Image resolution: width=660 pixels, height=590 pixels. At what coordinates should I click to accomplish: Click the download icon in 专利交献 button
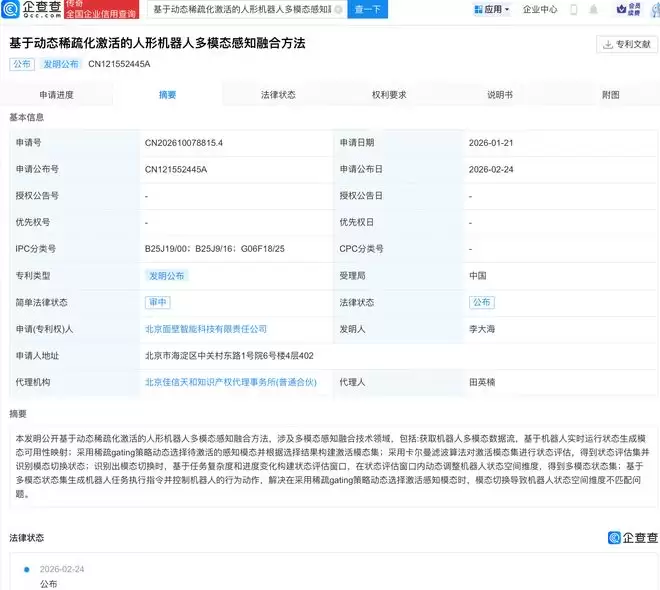(608, 45)
